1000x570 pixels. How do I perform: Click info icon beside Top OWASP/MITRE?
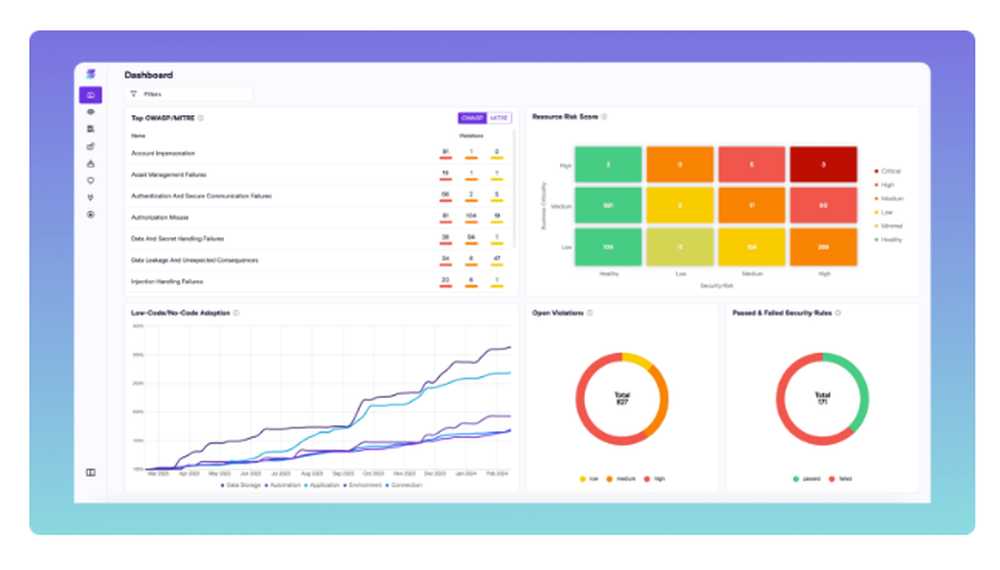coord(200,118)
